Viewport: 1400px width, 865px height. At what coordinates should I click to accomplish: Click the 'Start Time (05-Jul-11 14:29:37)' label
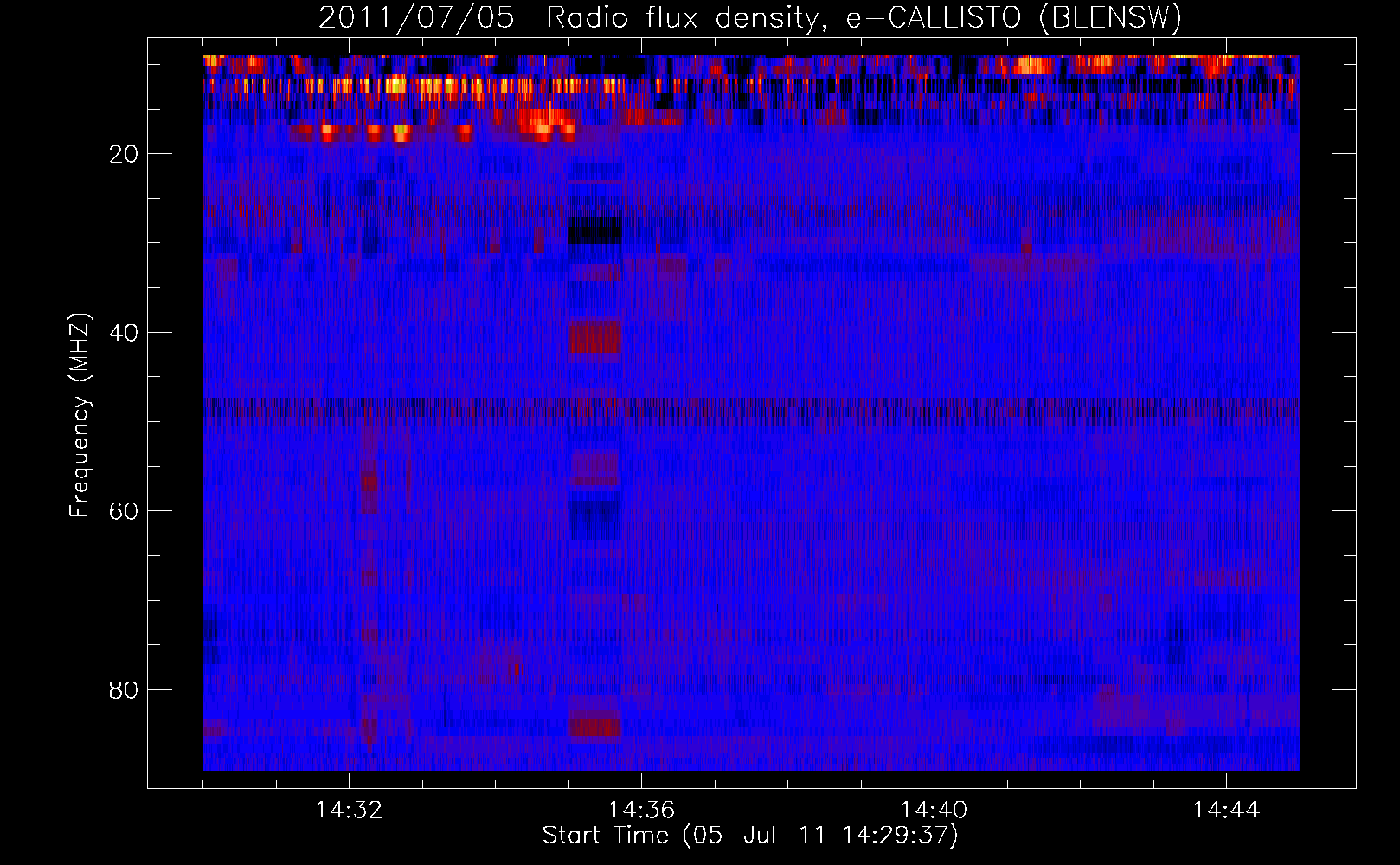pos(750,836)
